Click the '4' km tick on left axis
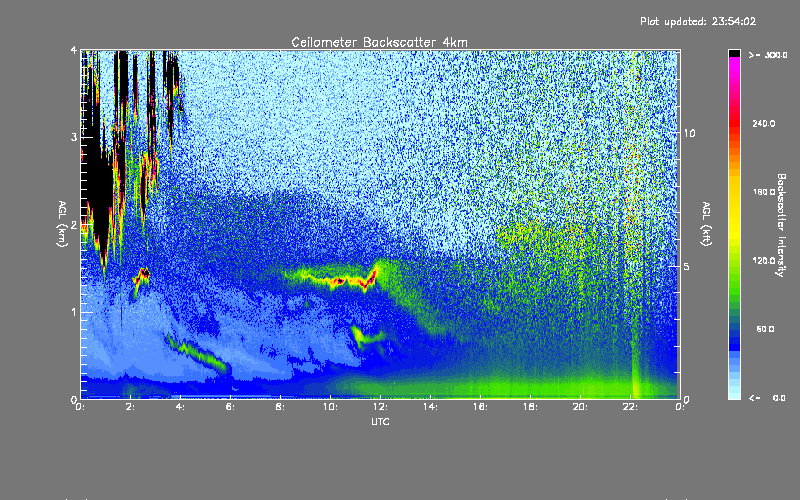The image size is (800, 500). pyautogui.click(x=74, y=50)
